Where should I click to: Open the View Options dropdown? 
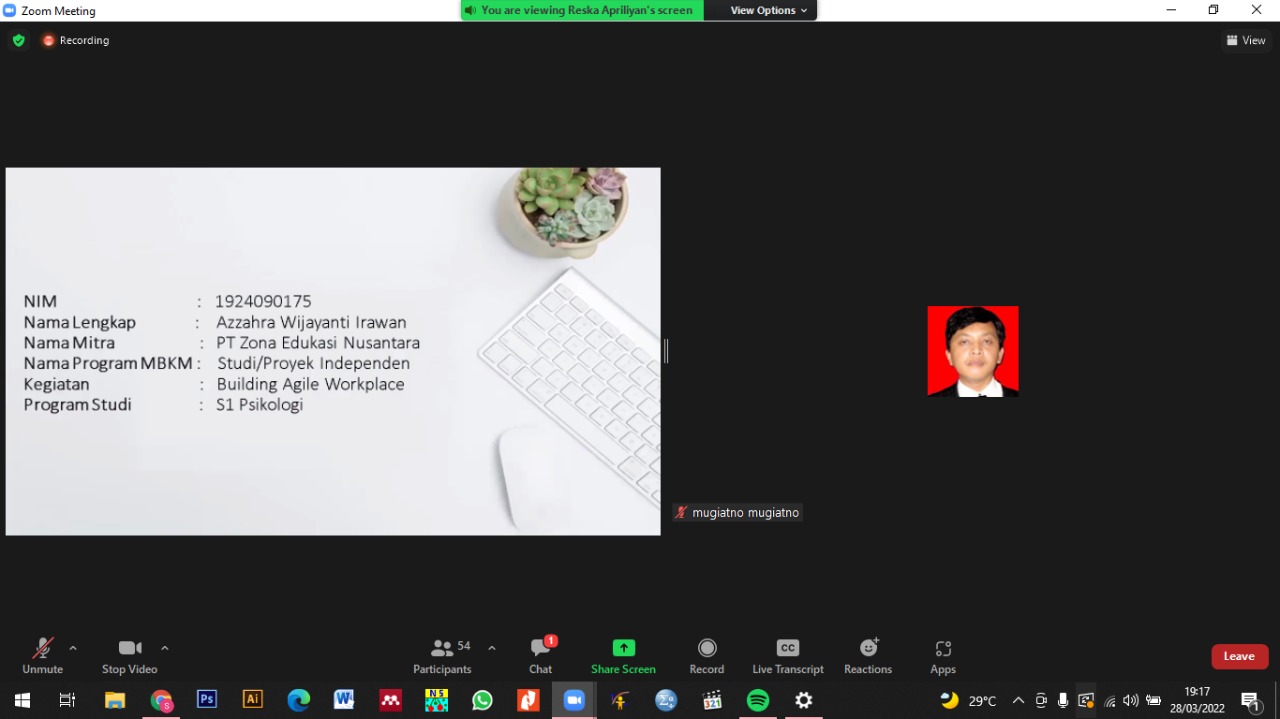[x=768, y=10]
